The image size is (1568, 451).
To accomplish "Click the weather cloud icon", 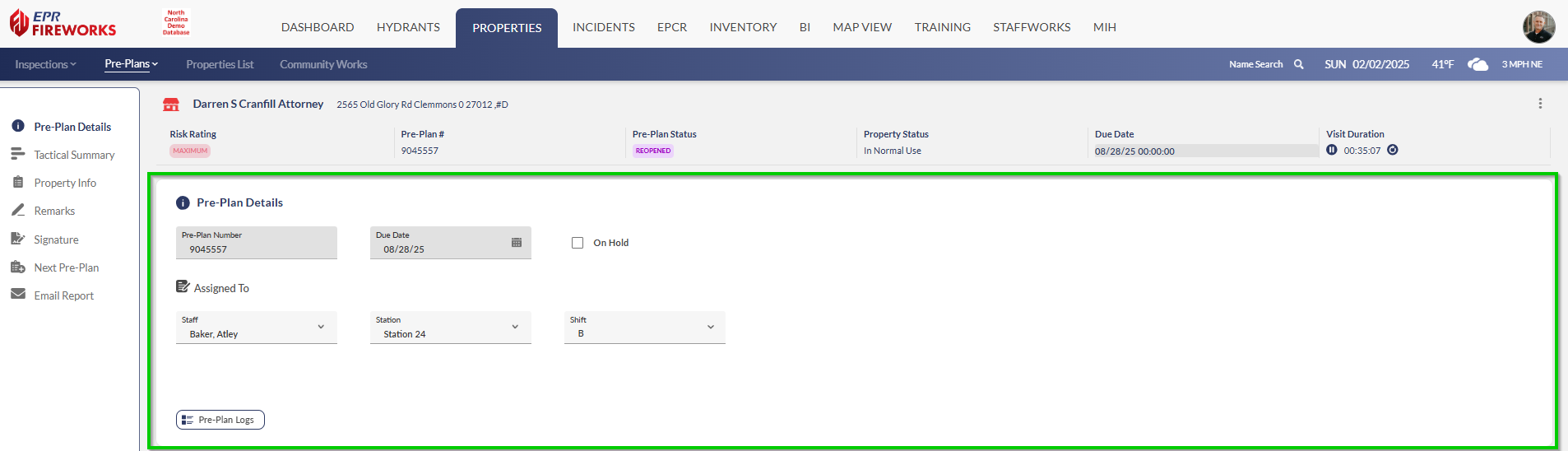I will pos(1478,64).
